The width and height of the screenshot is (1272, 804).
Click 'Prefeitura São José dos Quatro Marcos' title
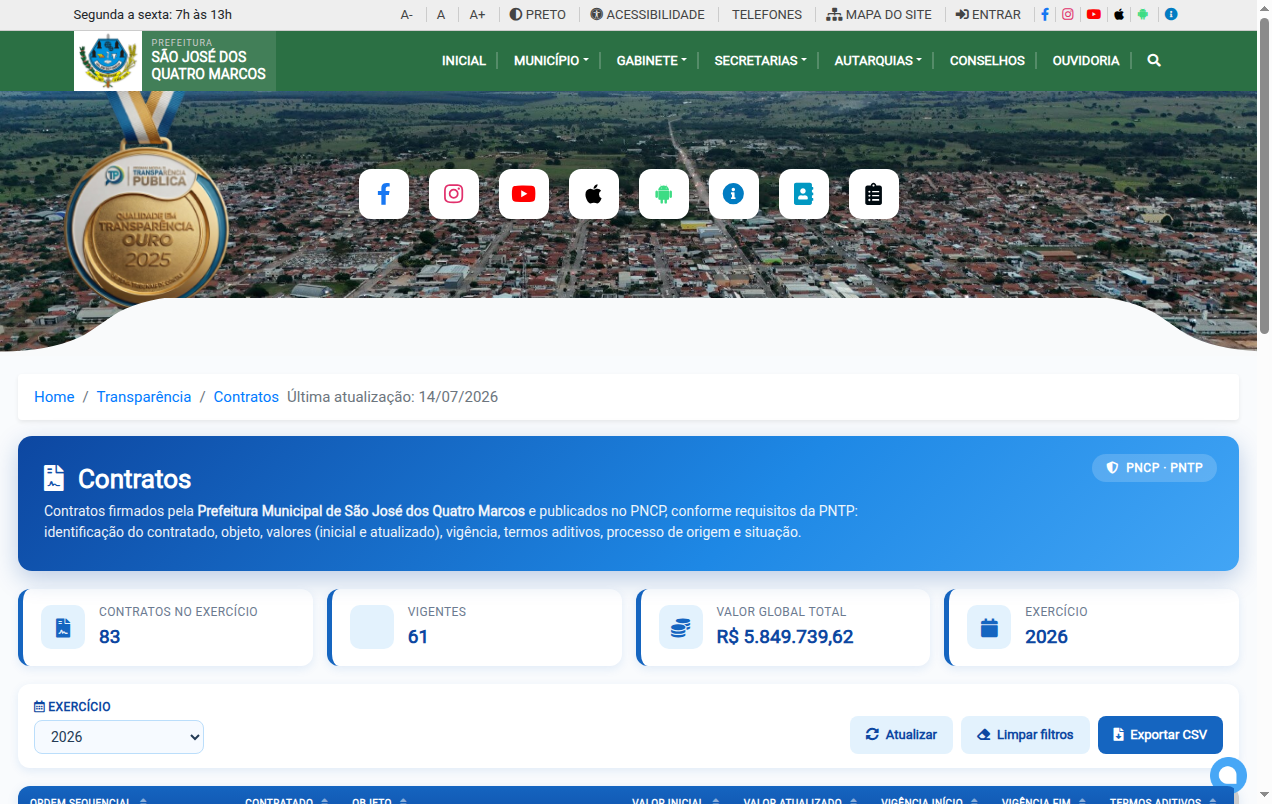click(x=208, y=61)
